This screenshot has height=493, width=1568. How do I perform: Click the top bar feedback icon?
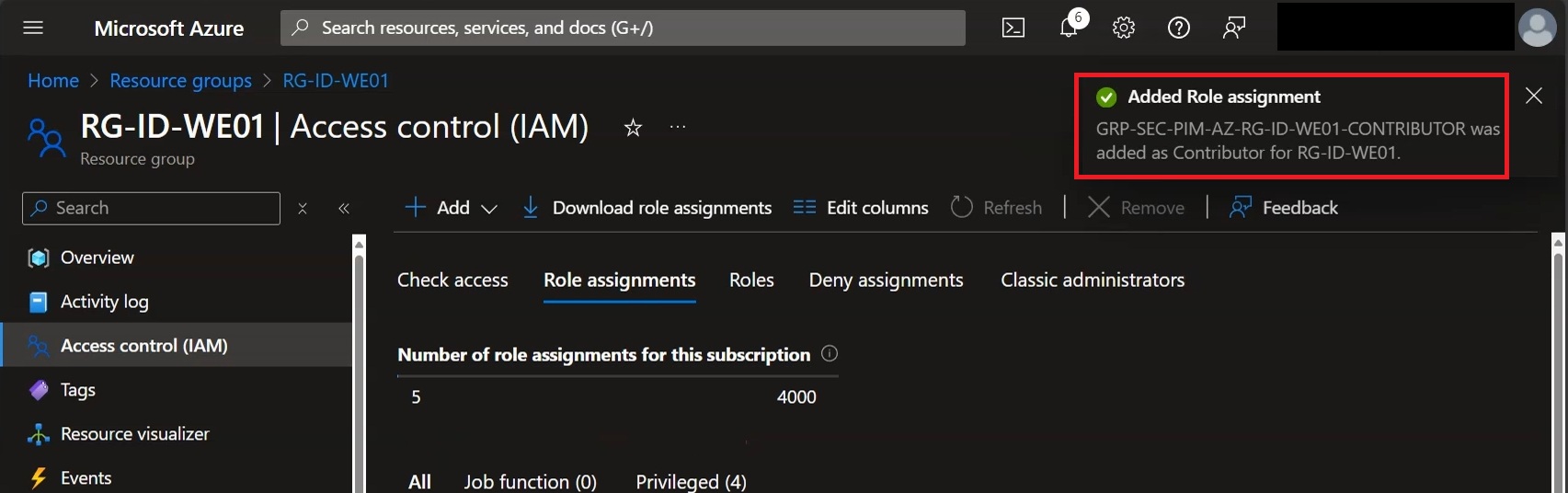(1233, 28)
